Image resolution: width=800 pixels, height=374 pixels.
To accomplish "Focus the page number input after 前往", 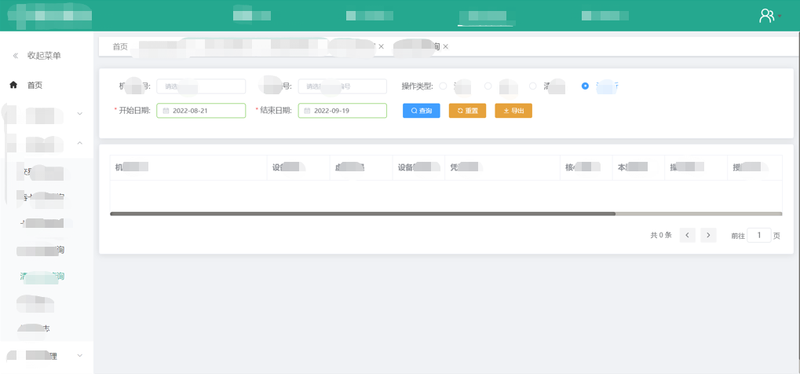I will tap(759, 235).
